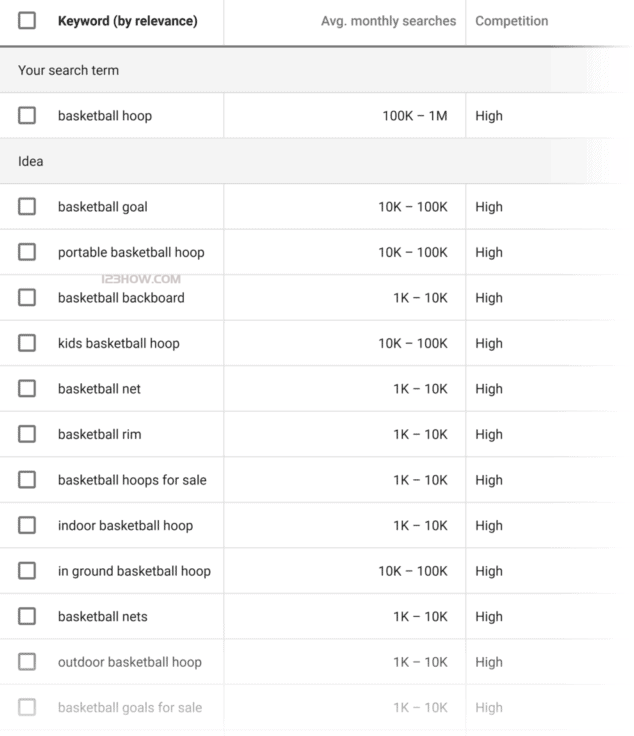Select the basketball nets checkbox
Viewport: 634px width, 736px height.
(x=27, y=616)
